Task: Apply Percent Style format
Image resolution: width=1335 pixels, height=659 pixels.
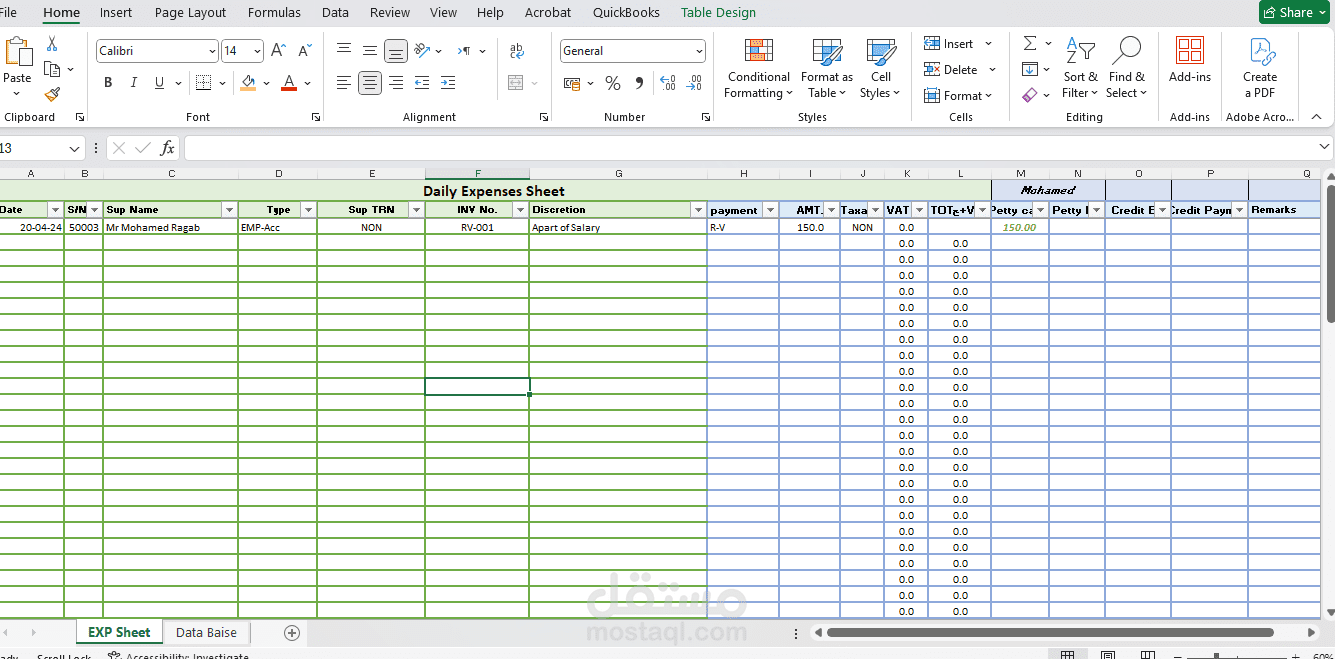Action: tap(613, 83)
